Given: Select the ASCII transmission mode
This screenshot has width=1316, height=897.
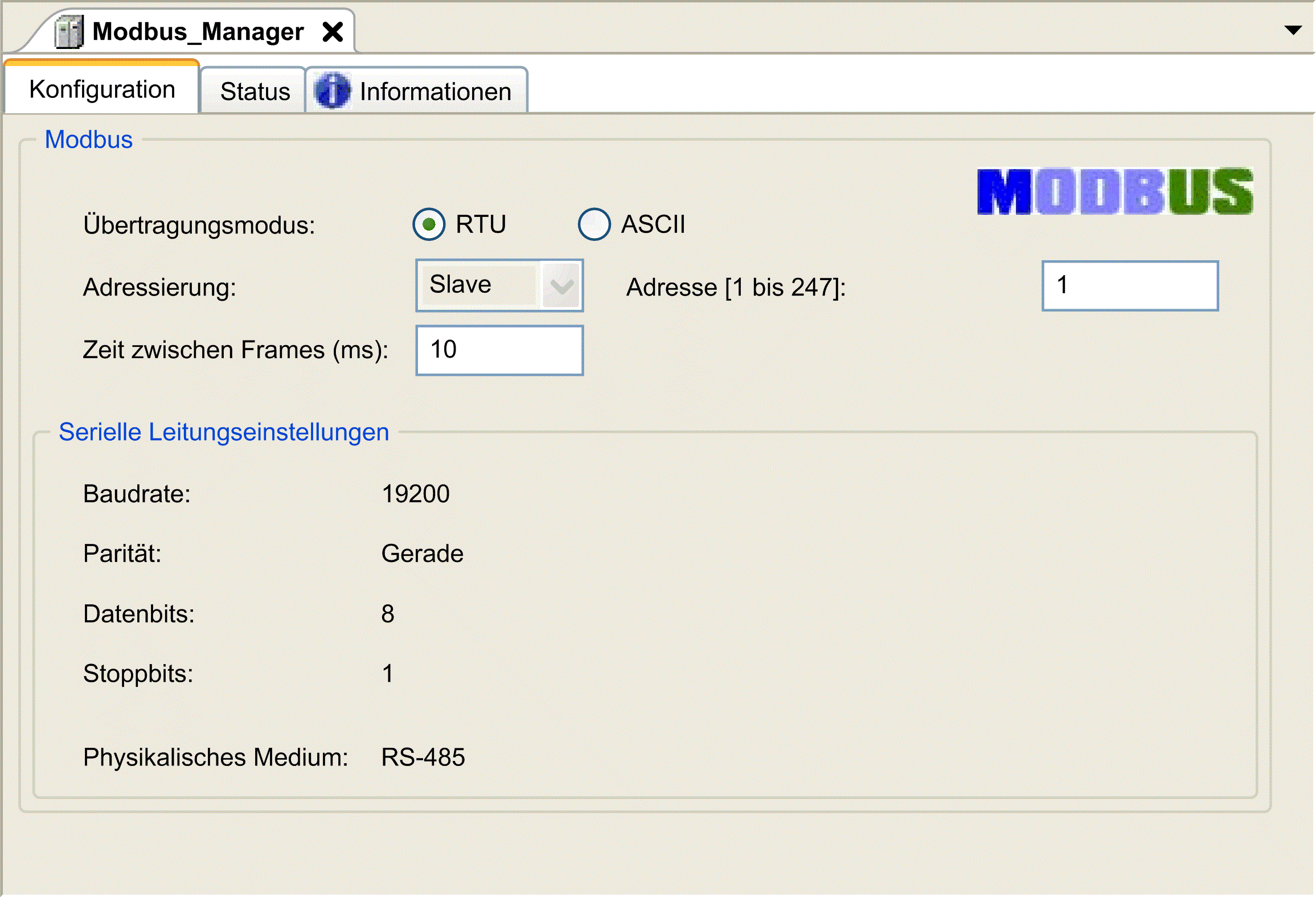Looking at the screenshot, I should point(594,224).
